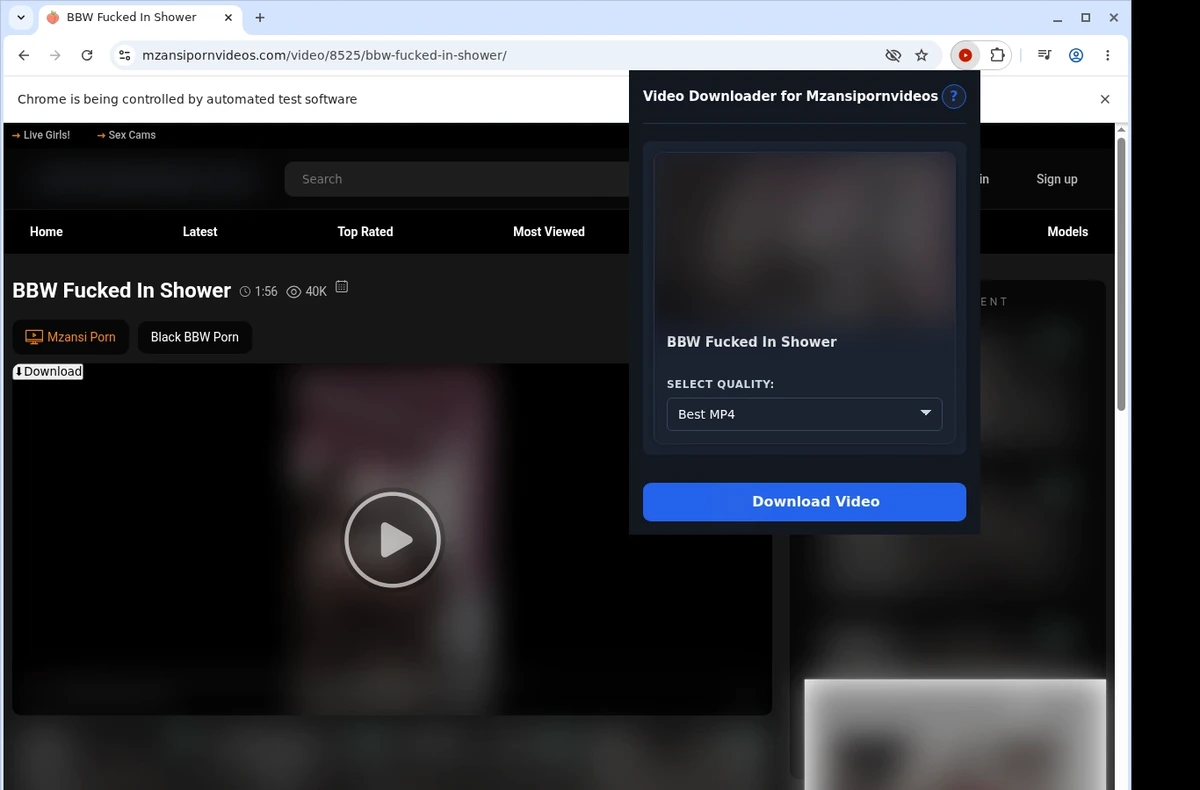Maximize the Chrome window

[x=1086, y=17]
